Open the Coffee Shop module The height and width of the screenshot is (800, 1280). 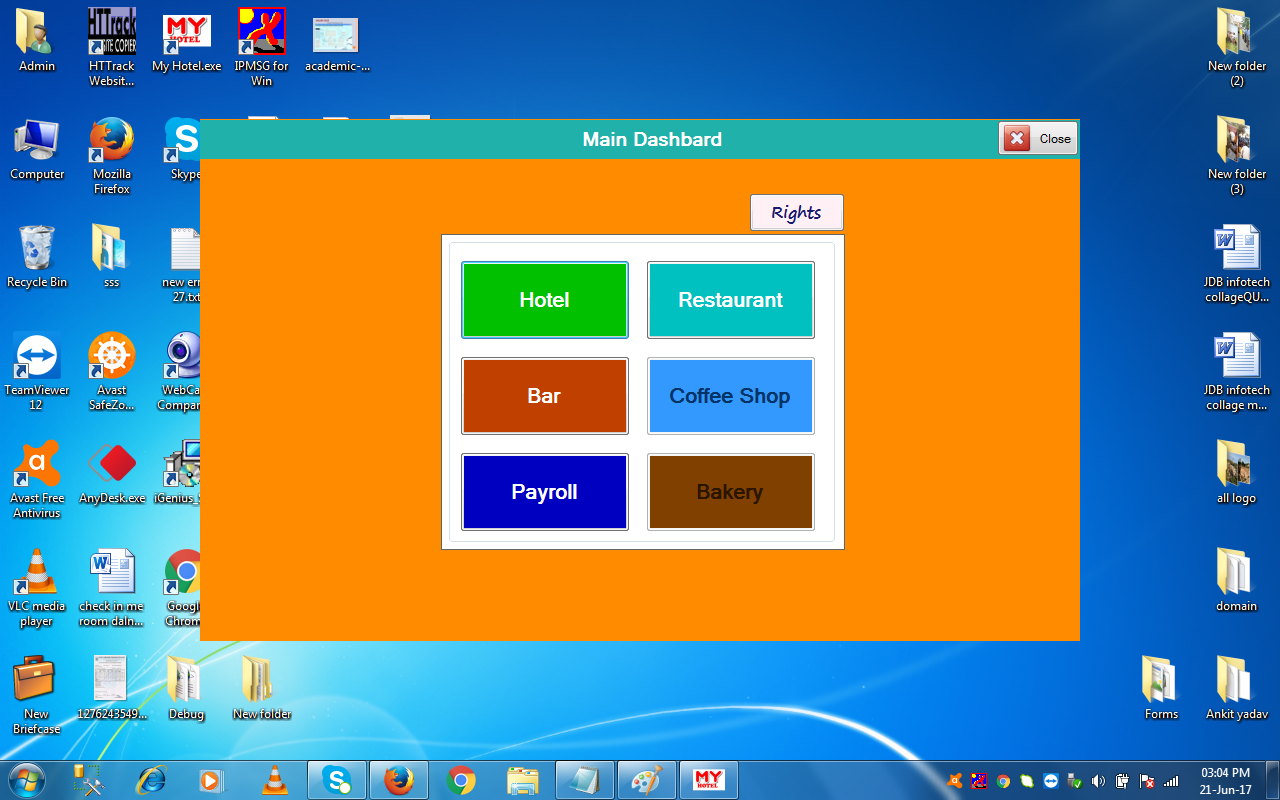coord(731,396)
